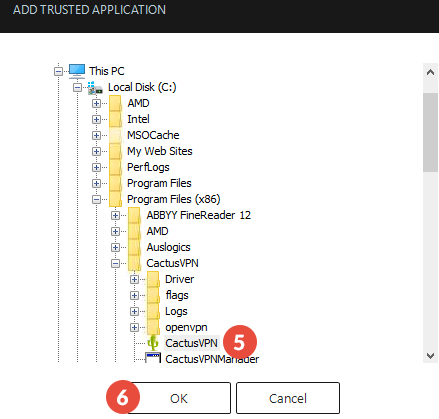Click the Program Files (x86) folder icon

(115, 199)
